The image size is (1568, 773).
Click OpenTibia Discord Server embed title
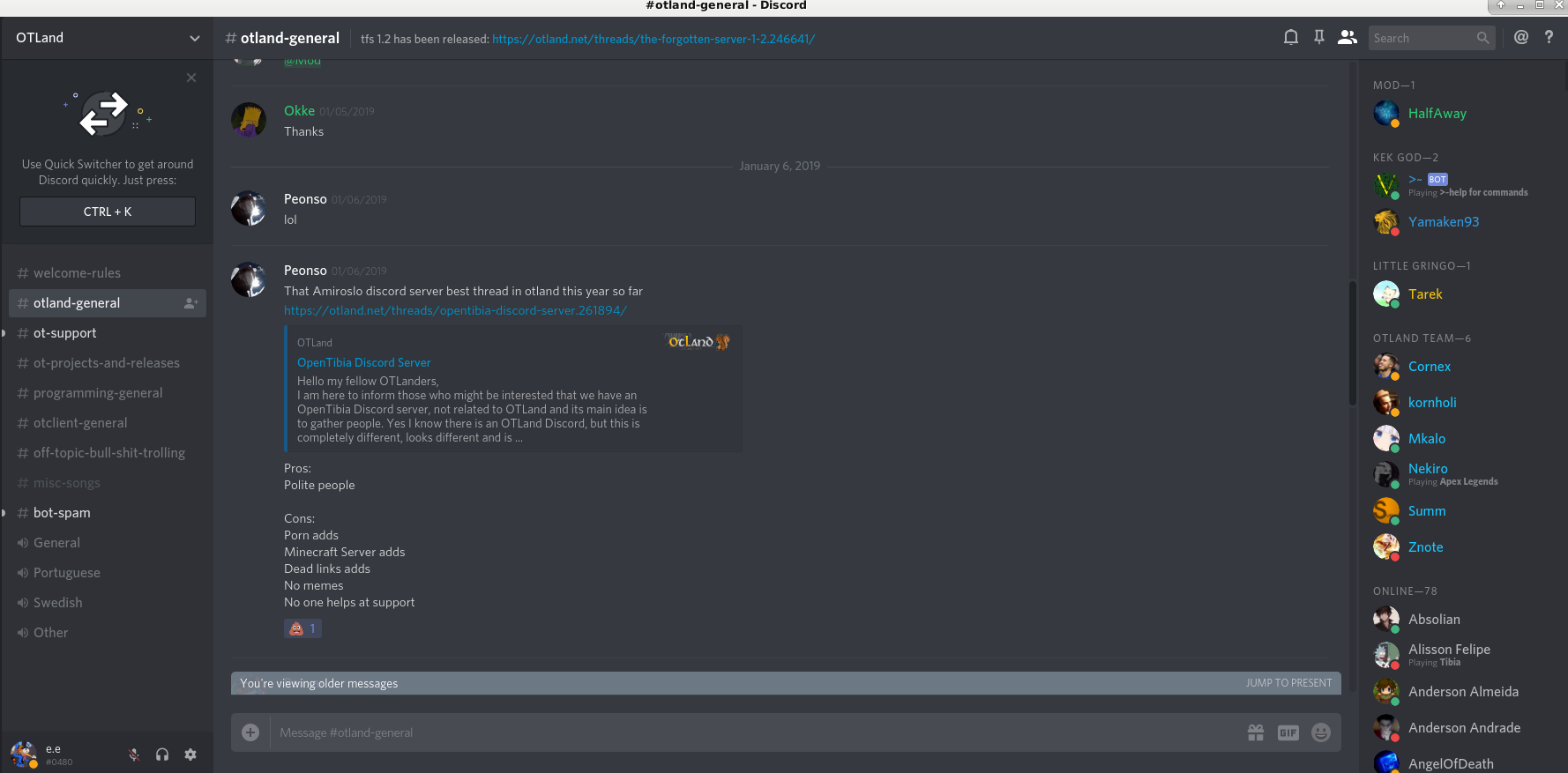coord(363,362)
